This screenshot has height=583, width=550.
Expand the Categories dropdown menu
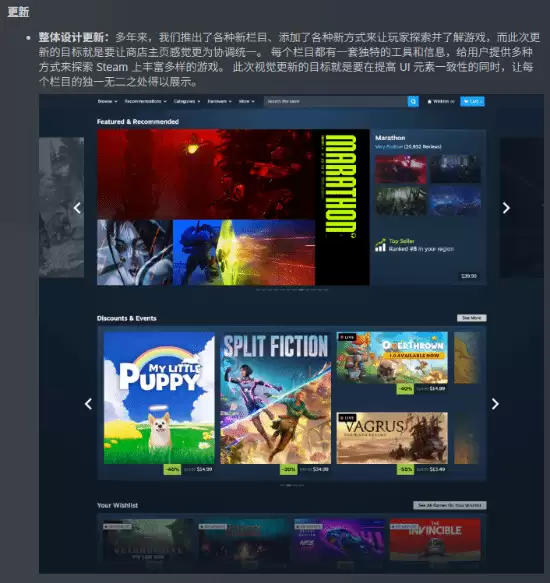pyautogui.click(x=187, y=101)
